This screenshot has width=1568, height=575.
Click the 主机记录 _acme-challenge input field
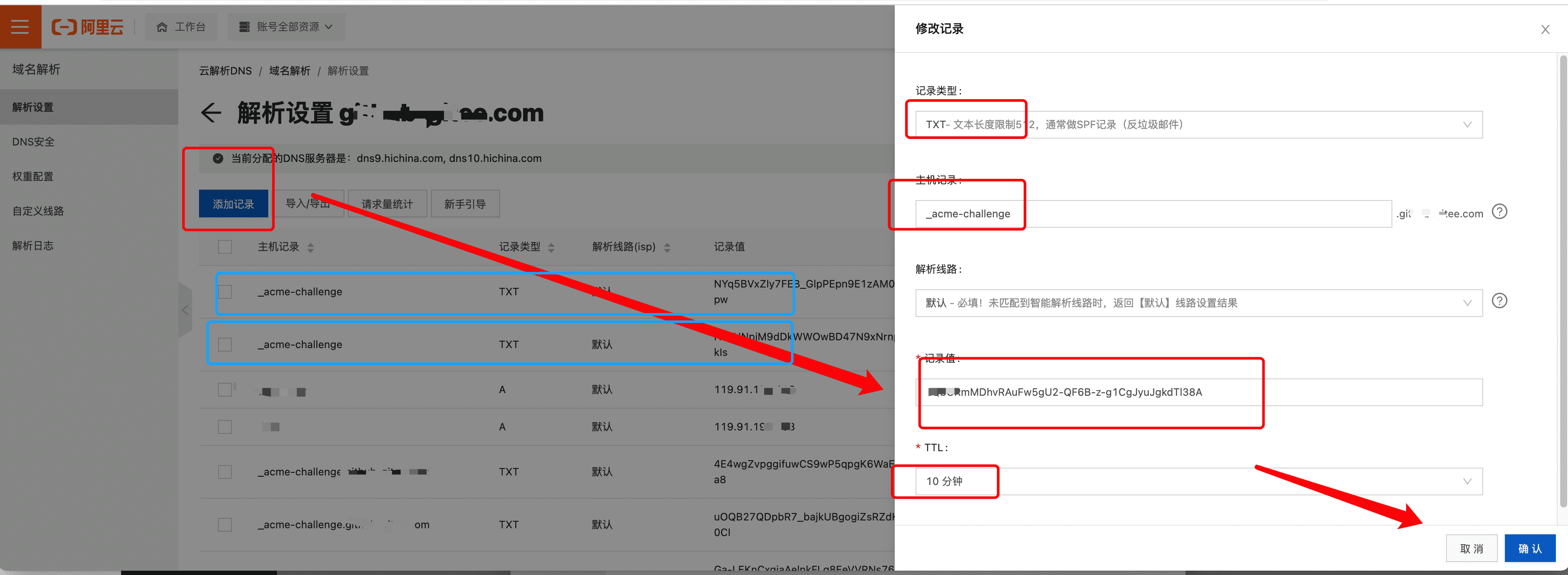point(1154,214)
